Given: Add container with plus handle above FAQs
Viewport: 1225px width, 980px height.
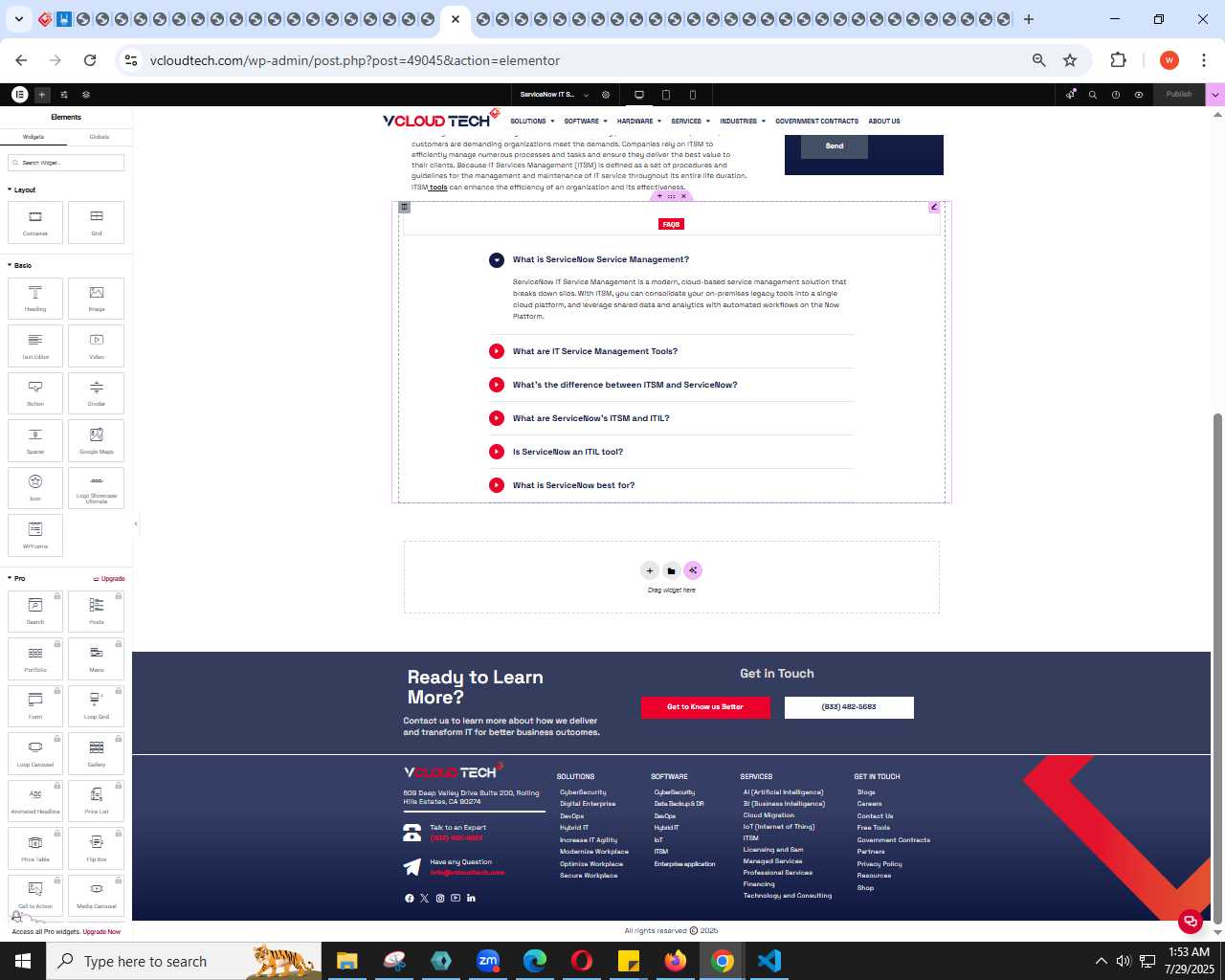Looking at the screenshot, I should [659, 196].
